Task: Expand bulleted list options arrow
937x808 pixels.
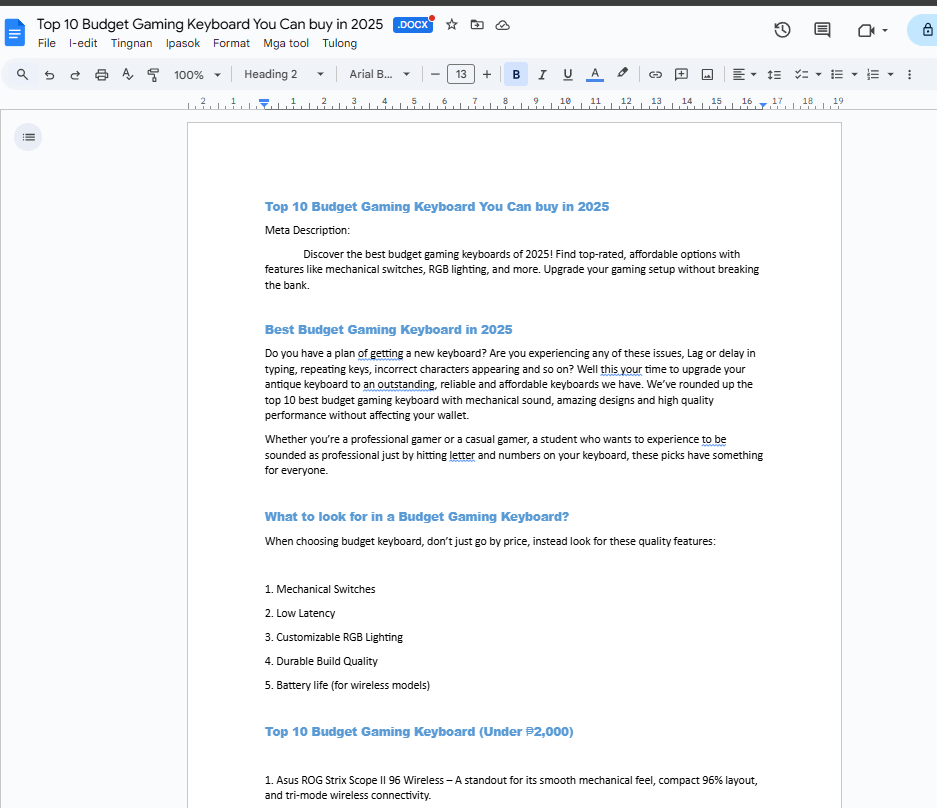Action: 854,75
